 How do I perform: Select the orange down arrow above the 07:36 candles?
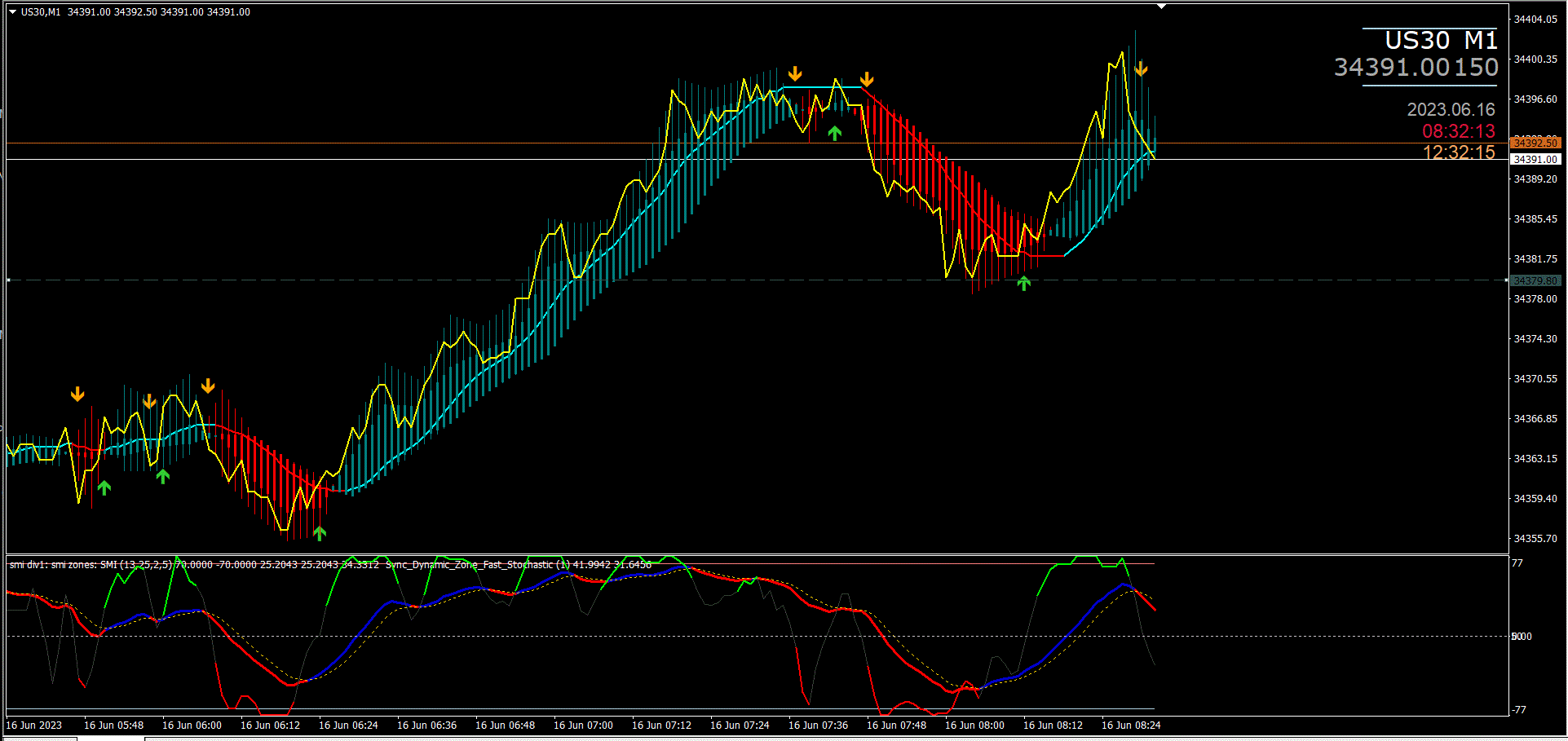(795, 74)
